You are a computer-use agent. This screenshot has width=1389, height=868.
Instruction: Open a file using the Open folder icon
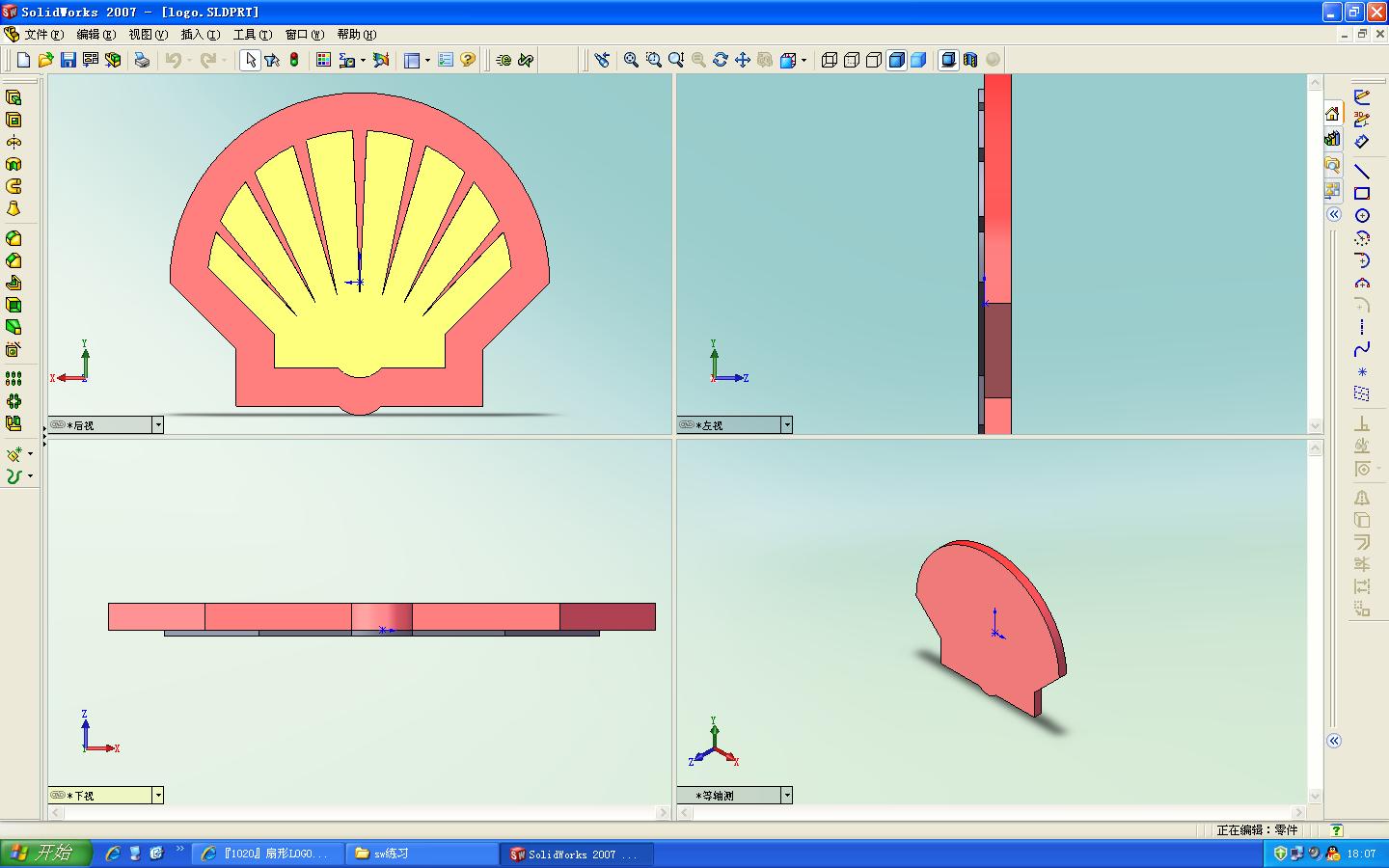[45, 60]
